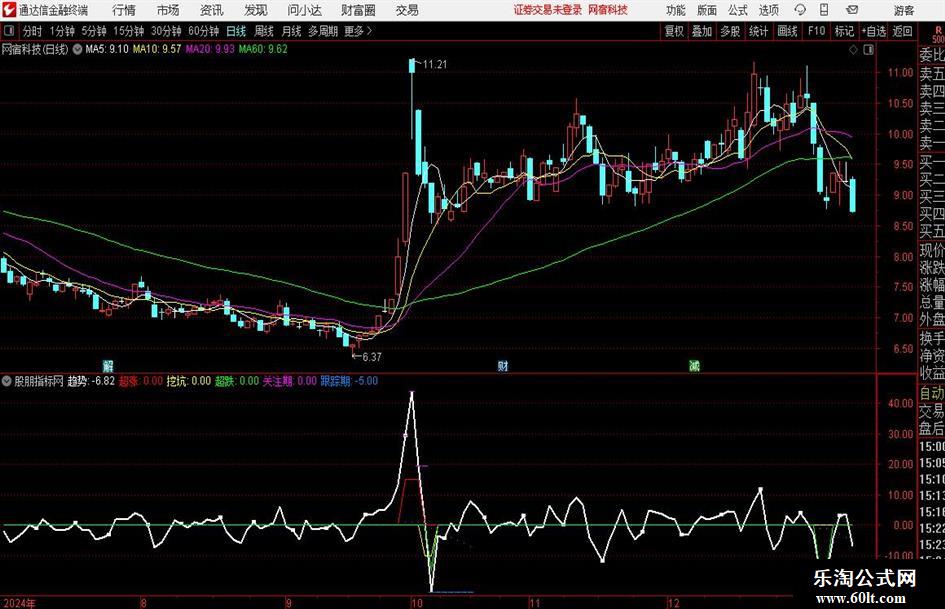Click month 10 marker on time axis
The width and height of the screenshot is (945, 609).
[x=416, y=603]
